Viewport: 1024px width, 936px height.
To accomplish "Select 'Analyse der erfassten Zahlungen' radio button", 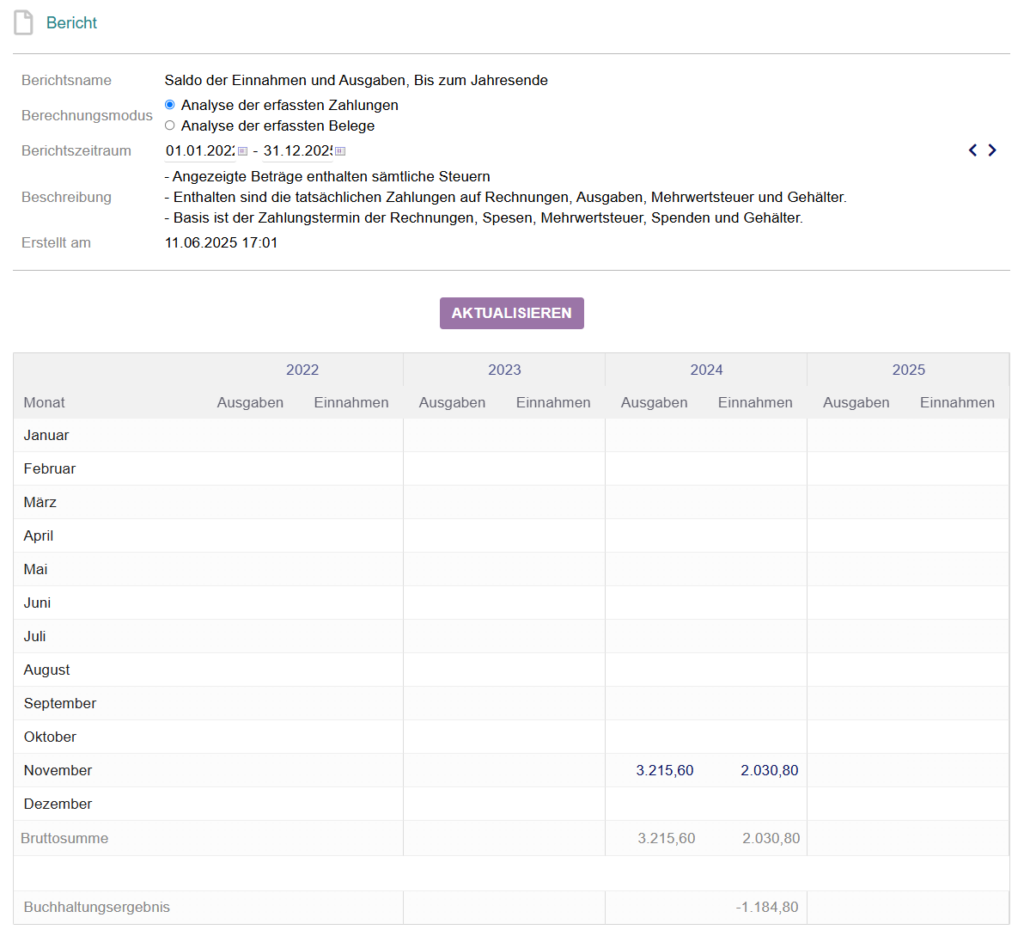I will tap(170, 104).
